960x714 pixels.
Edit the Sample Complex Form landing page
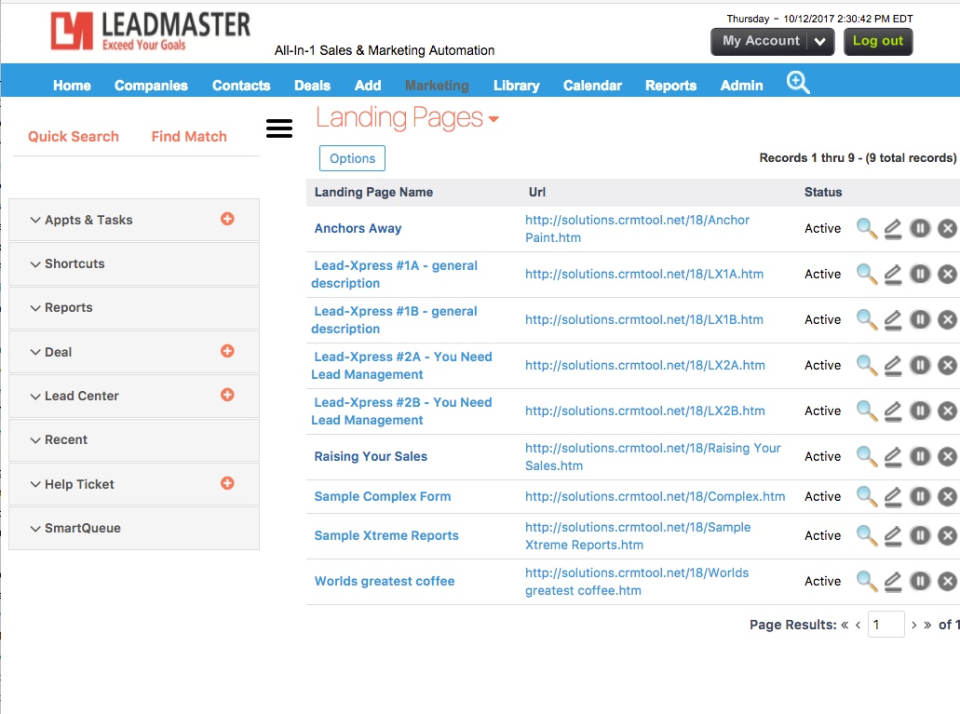click(x=893, y=496)
